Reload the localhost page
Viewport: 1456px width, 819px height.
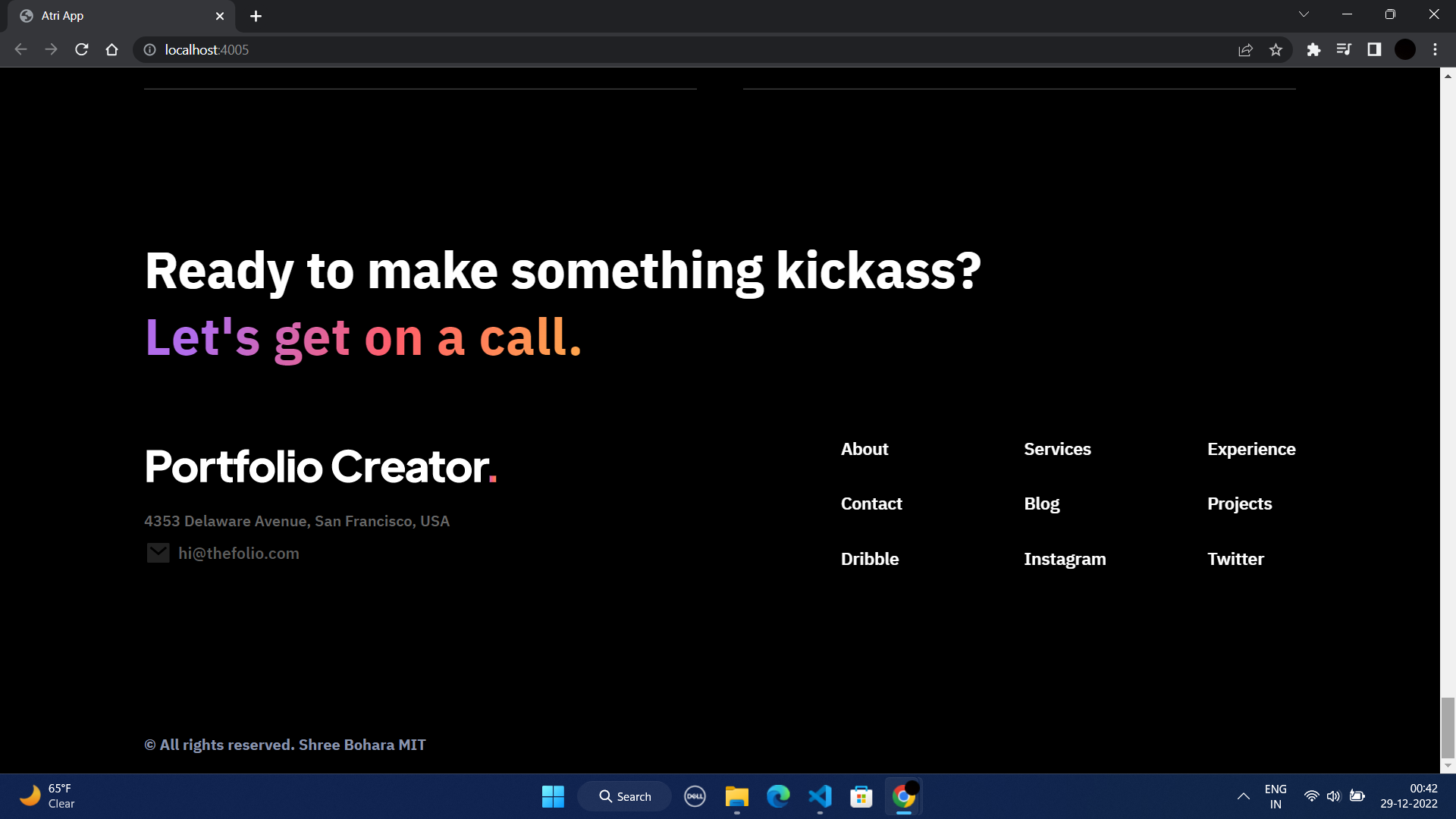pyautogui.click(x=81, y=49)
